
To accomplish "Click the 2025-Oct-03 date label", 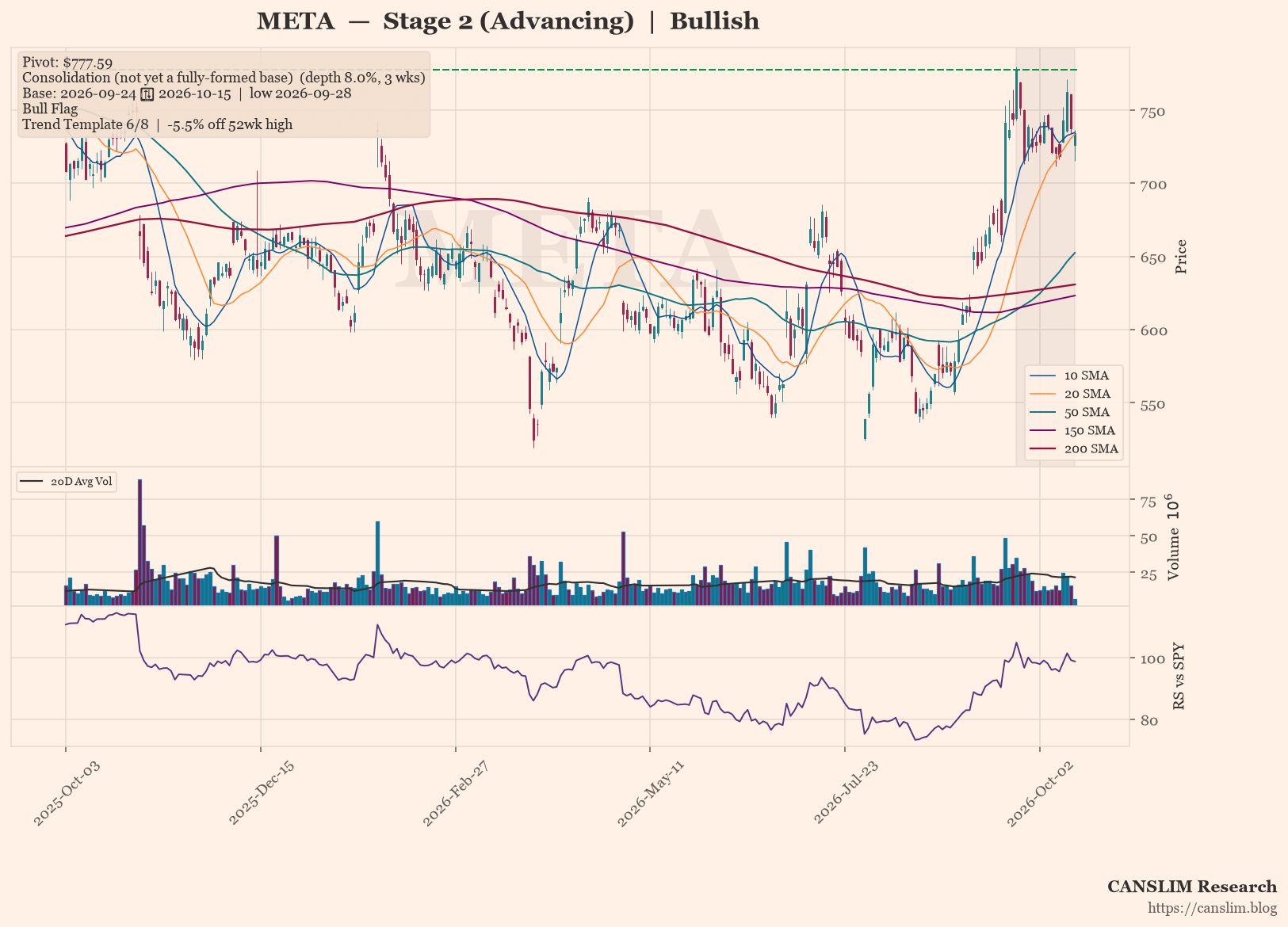I will pyautogui.click(x=67, y=794).
